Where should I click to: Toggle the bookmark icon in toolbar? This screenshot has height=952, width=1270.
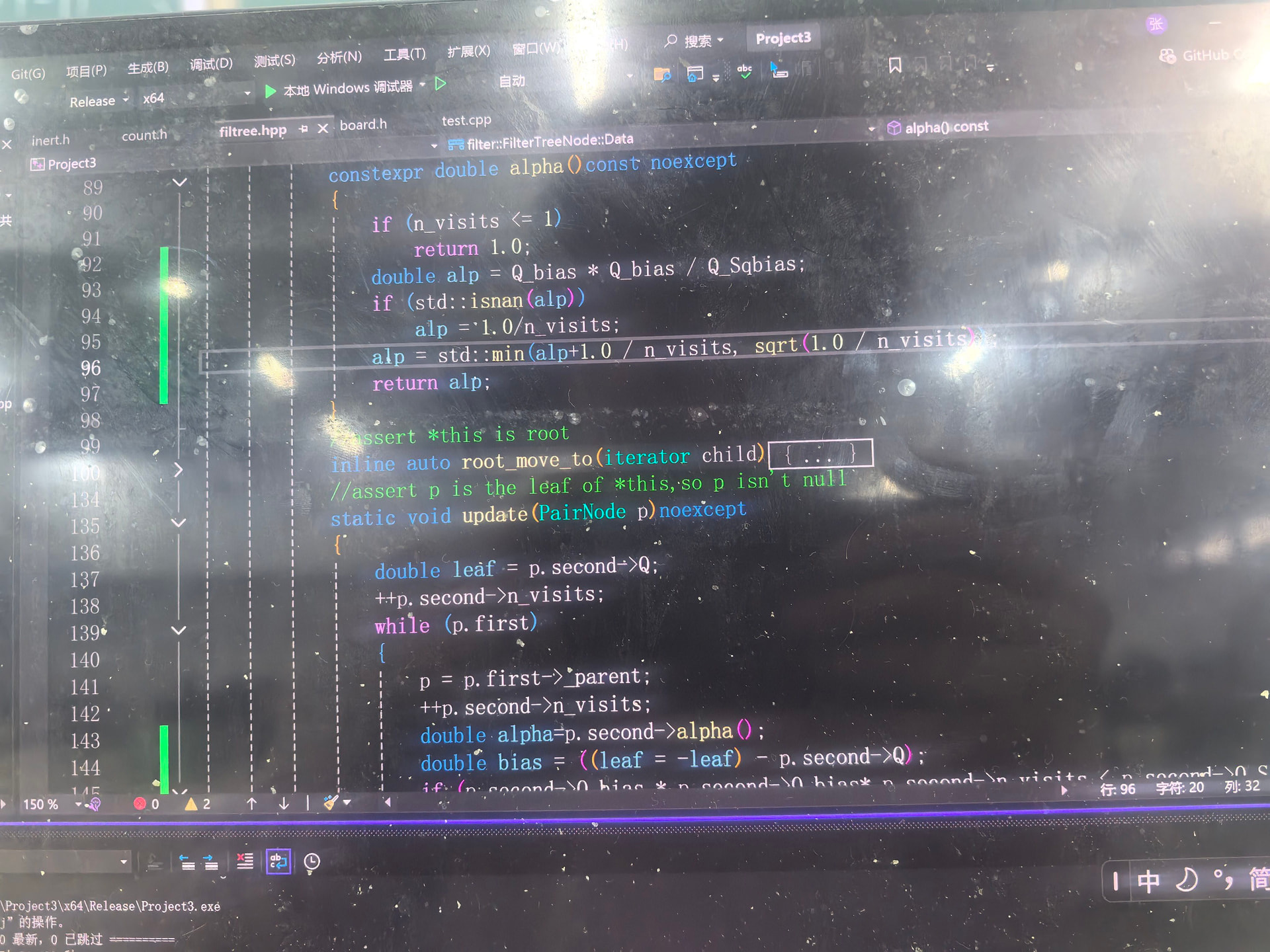(x=895, y=65)
